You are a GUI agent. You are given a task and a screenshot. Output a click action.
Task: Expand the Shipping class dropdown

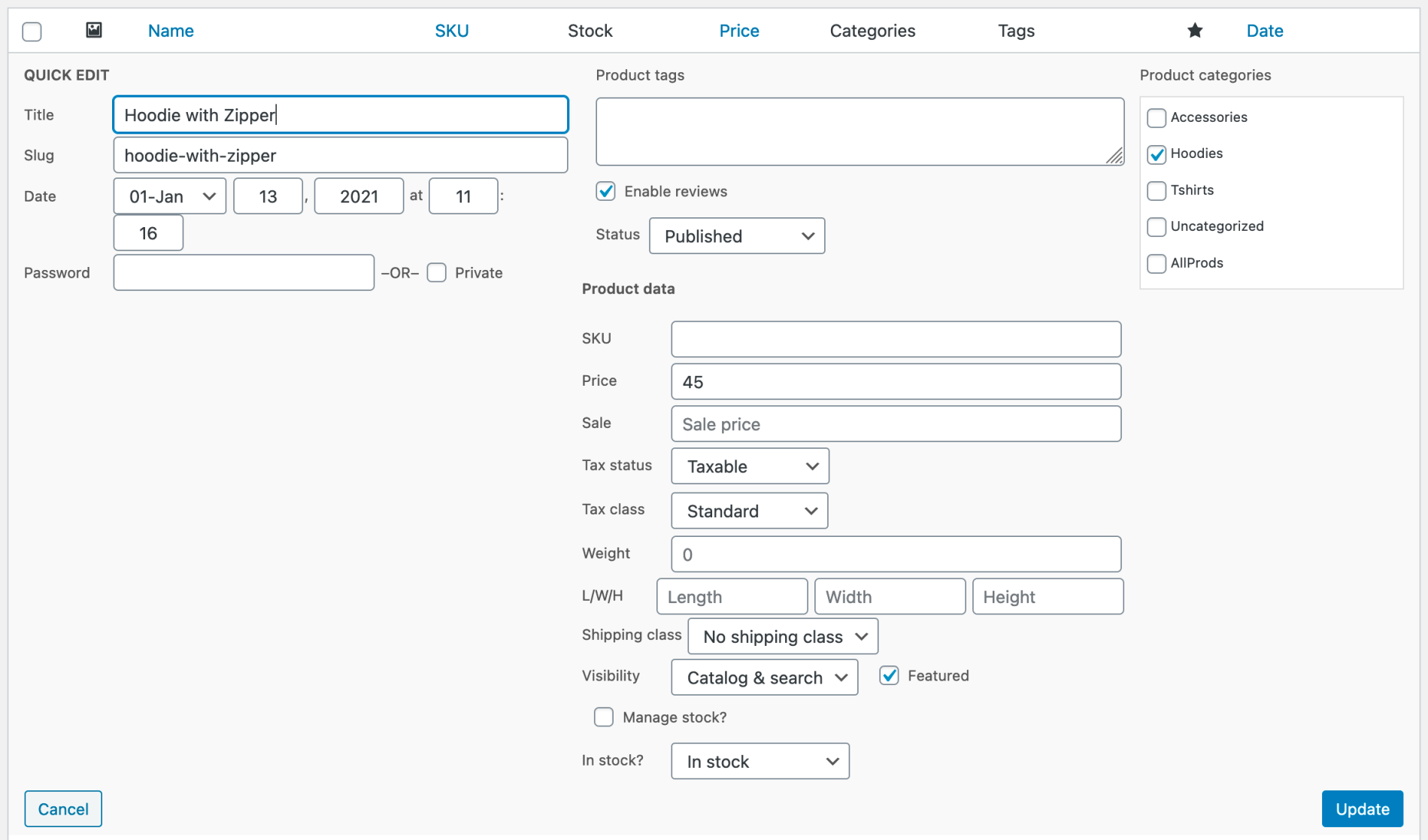(782, 636)
